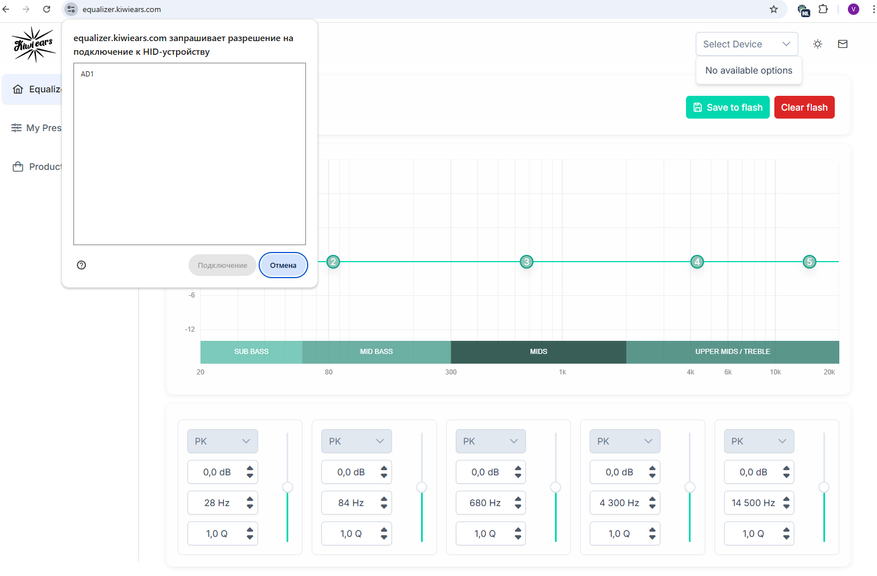The height and width of the screenshot is (576, 877).
Task: Click gain slider handle of 14 500 Hz band
Action: pyautogui.click(x=824, y=487)
